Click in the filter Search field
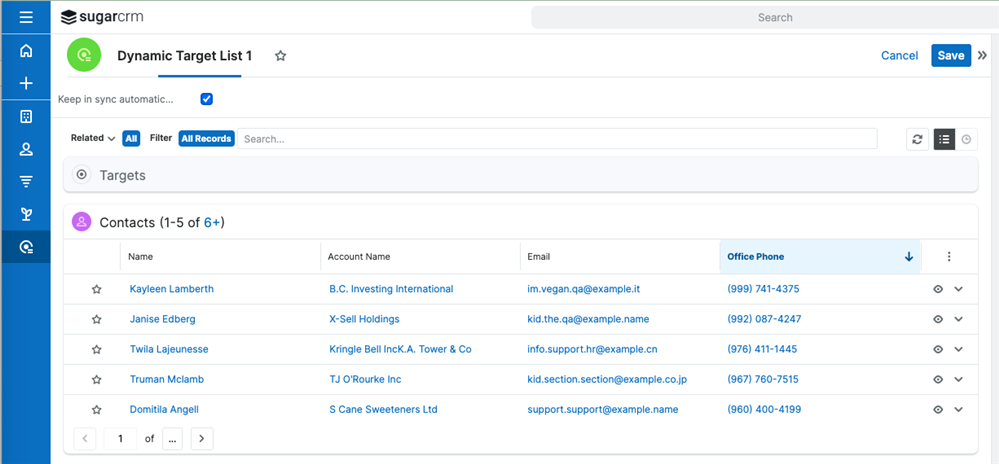Screen dimensions: 999x464 557,139
